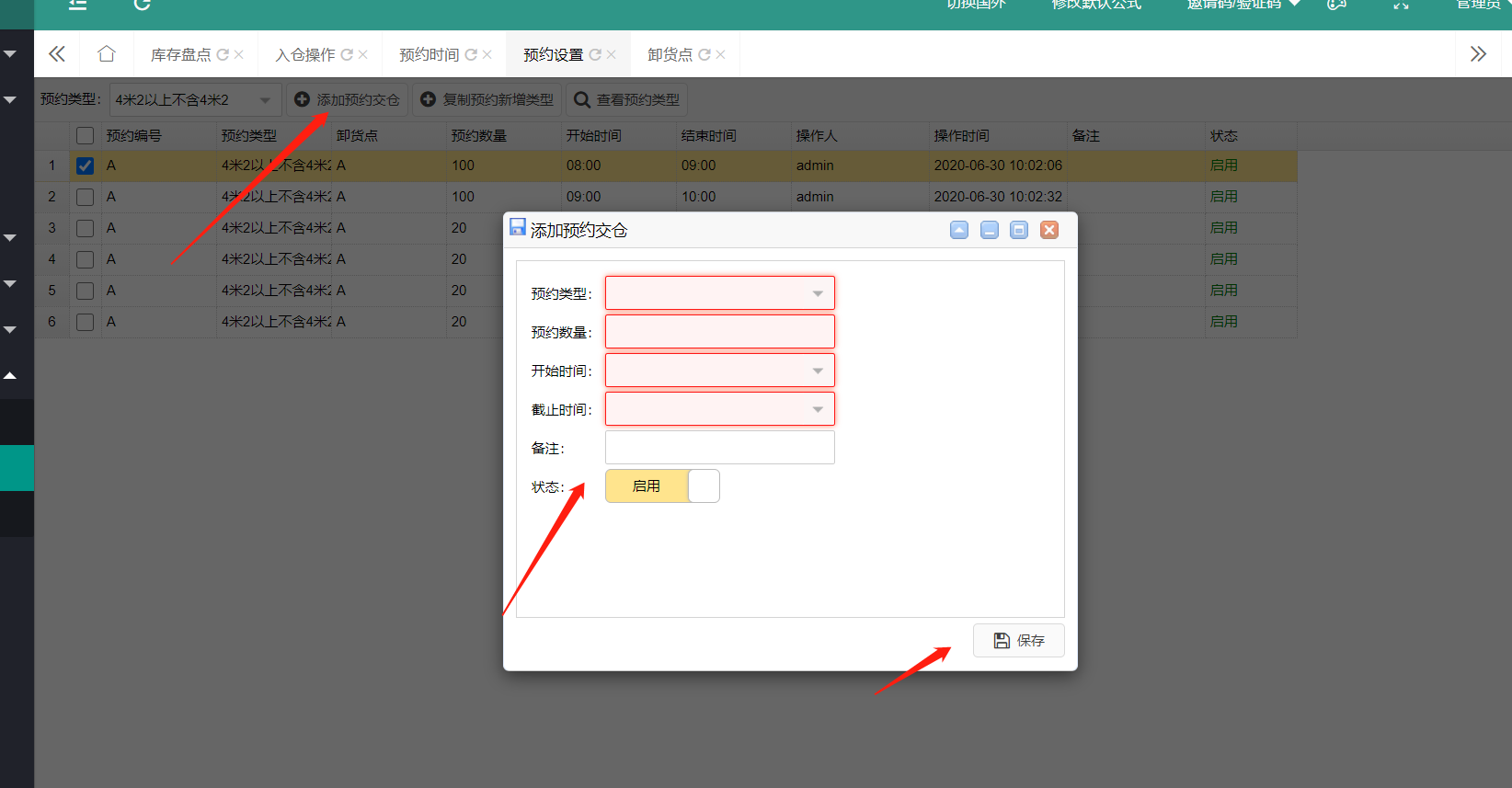Tick the checkbox in row 3
Screen dimensions: 1512x788
pos(86,228)
